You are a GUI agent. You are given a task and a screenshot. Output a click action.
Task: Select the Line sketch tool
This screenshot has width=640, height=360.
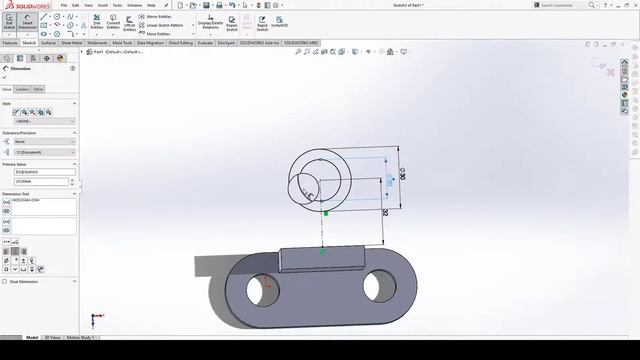click(44, 17)
